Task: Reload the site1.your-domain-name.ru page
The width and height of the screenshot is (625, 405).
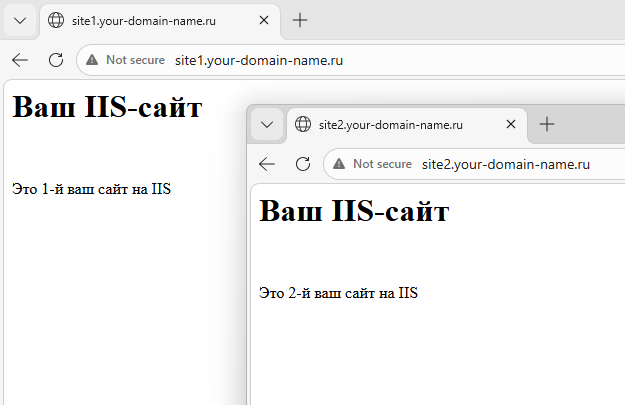Action: 56,60
